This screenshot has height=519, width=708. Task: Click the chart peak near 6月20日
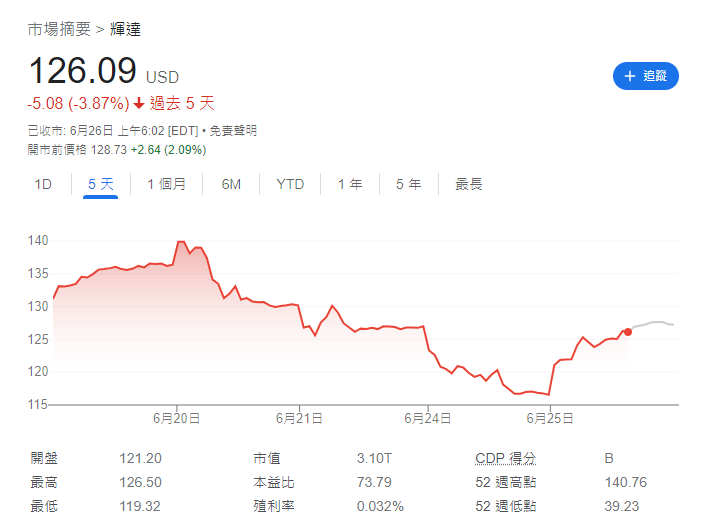click(181, 242)
